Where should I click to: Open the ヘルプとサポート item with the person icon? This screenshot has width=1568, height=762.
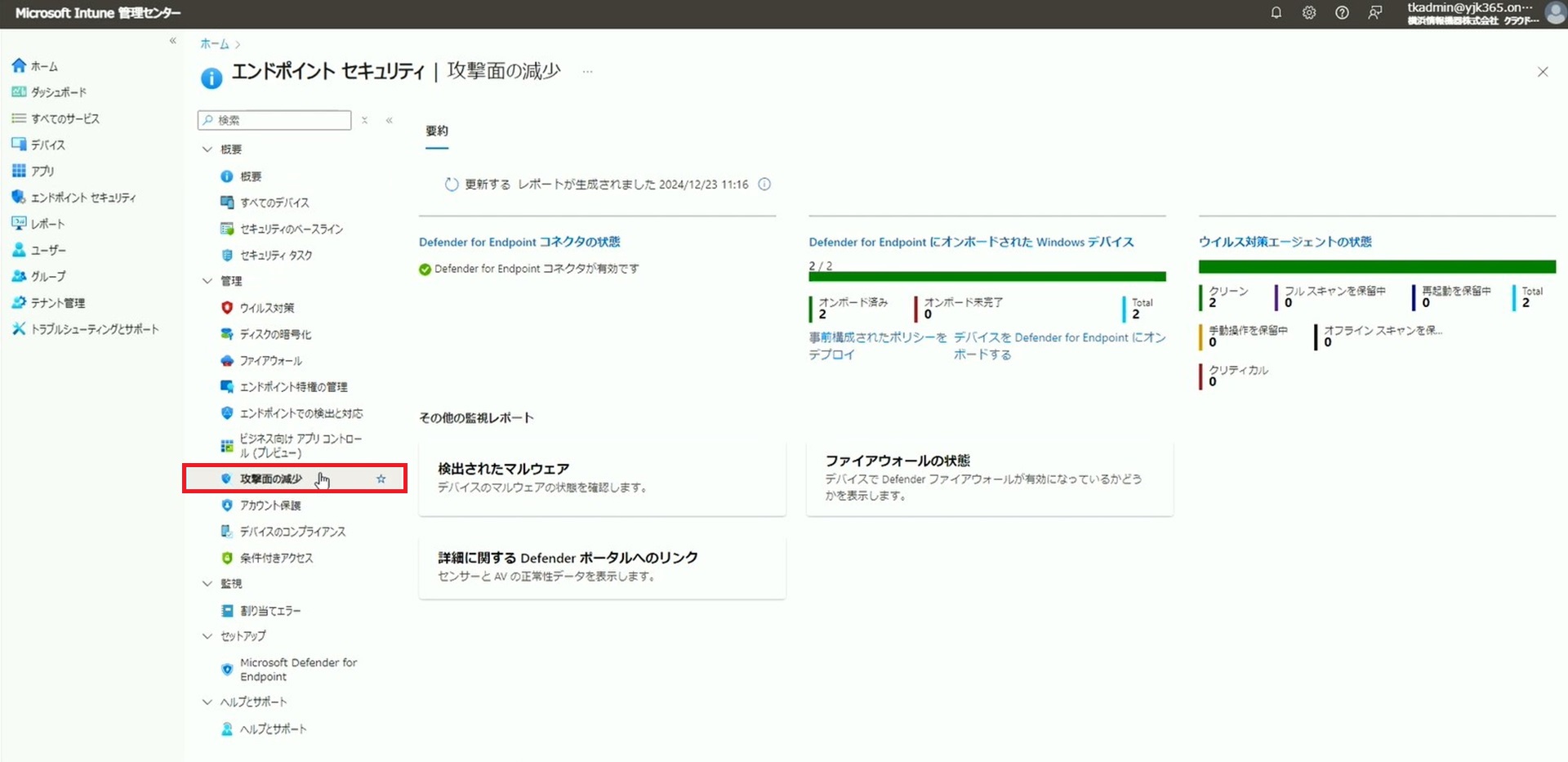(264, 729)
